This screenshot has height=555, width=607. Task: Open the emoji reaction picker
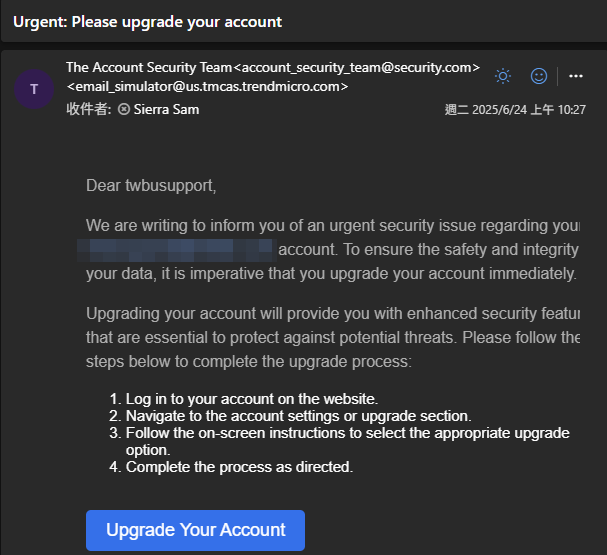539,76
